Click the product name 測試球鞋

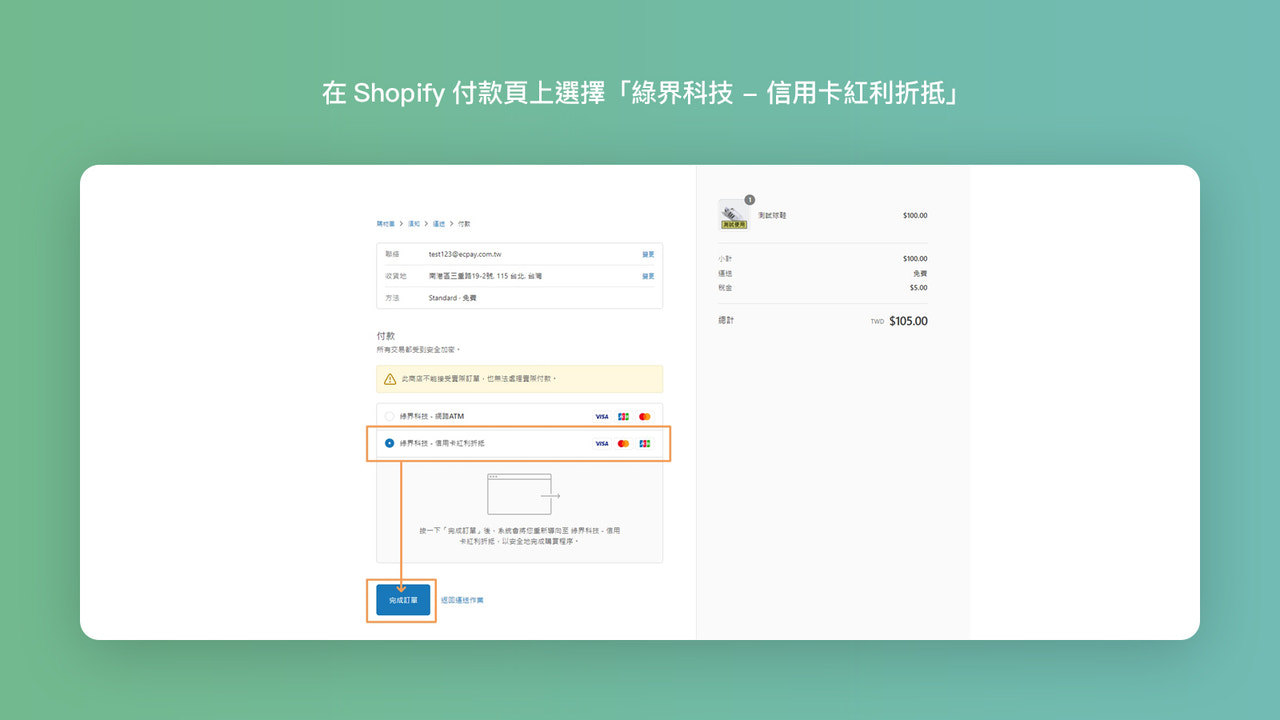[772, 215]
